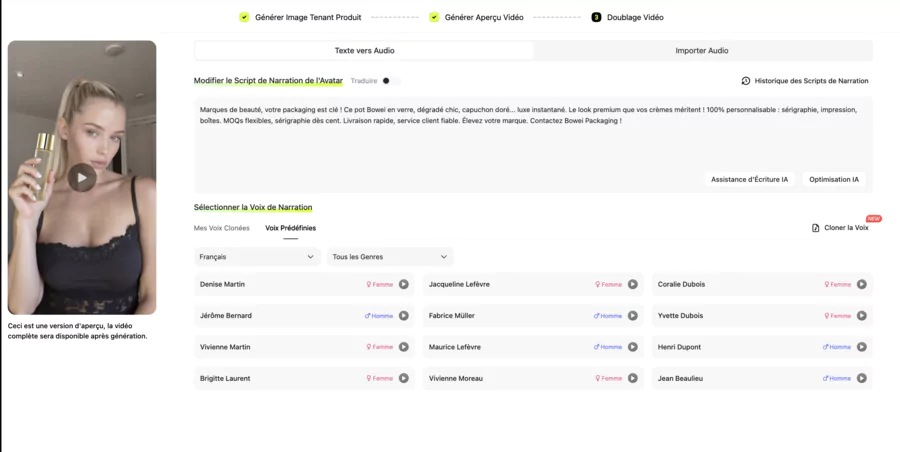Screen dimensions: 900x452
Task: Select the Coralie Dubois voice
Action: point(762,284)
